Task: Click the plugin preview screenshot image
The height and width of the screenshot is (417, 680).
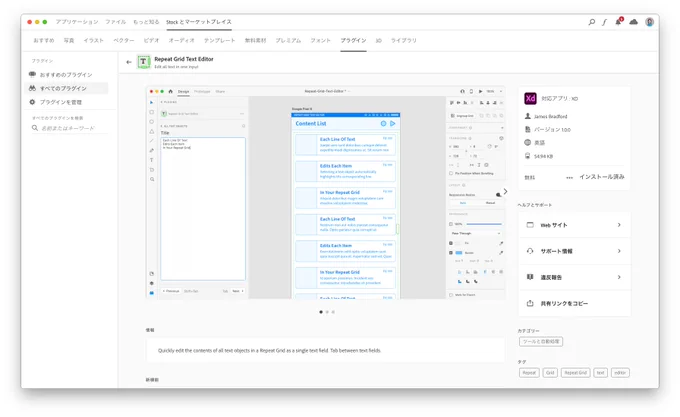Action: (326, 192)
